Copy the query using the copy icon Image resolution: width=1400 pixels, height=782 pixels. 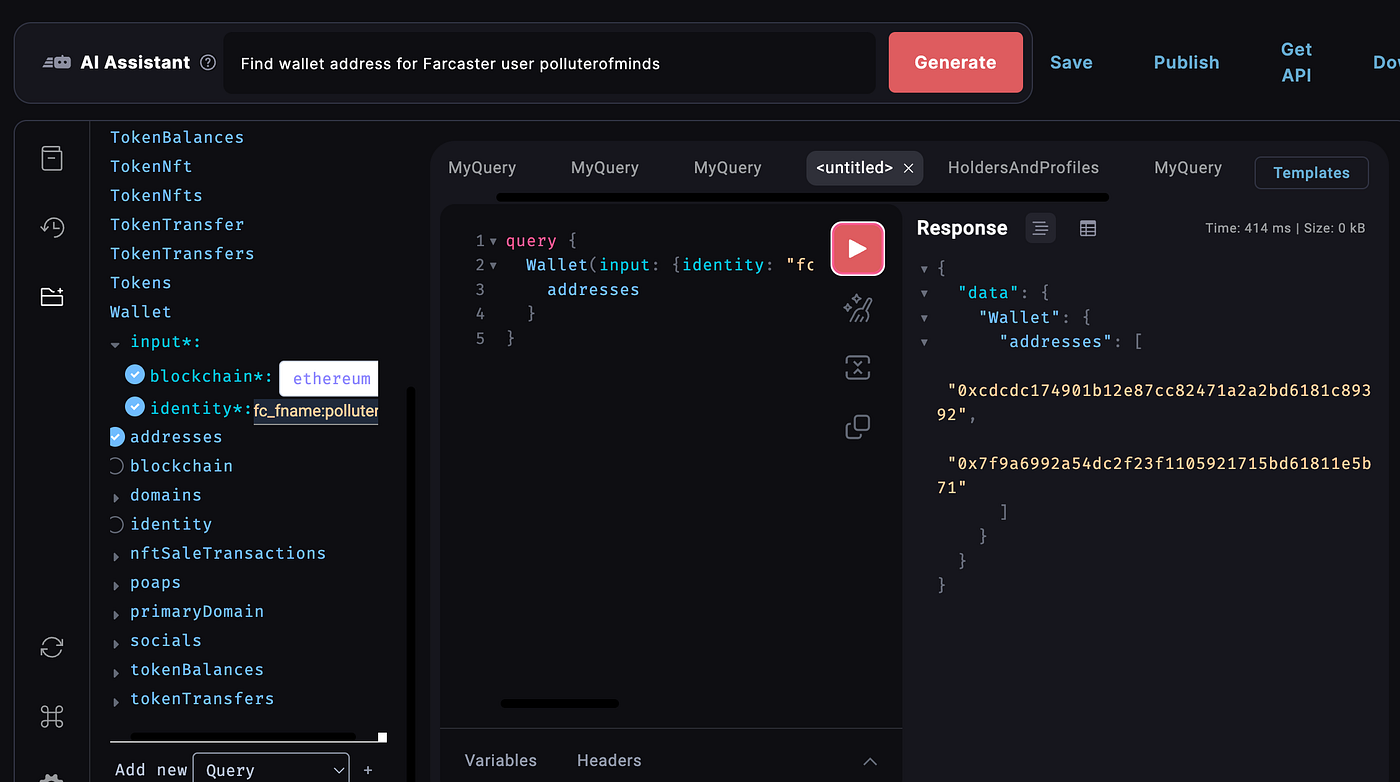click(857, 426)
